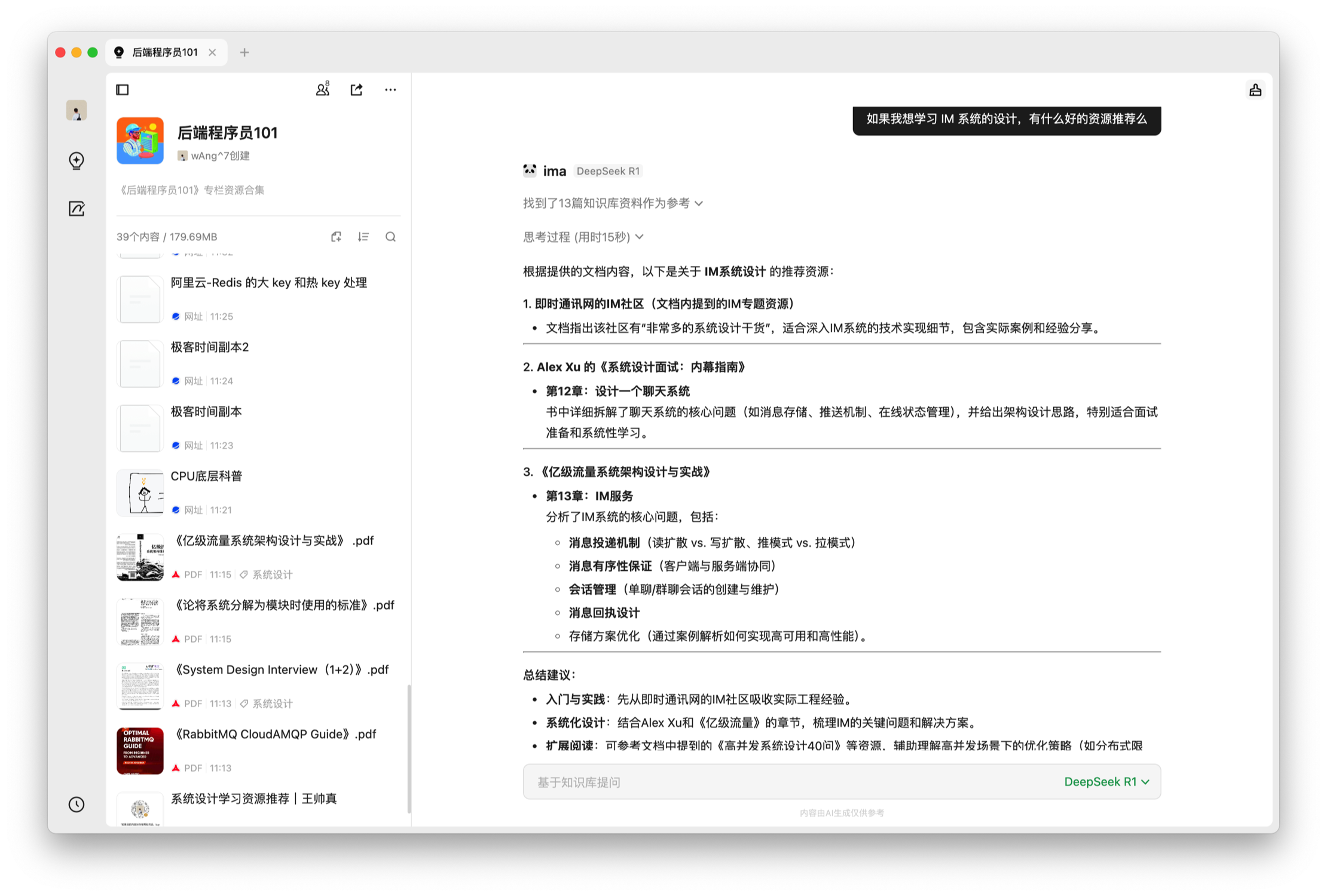Expand the thinking process section
The image size is (1327, 896).
[x=583, y=237]
